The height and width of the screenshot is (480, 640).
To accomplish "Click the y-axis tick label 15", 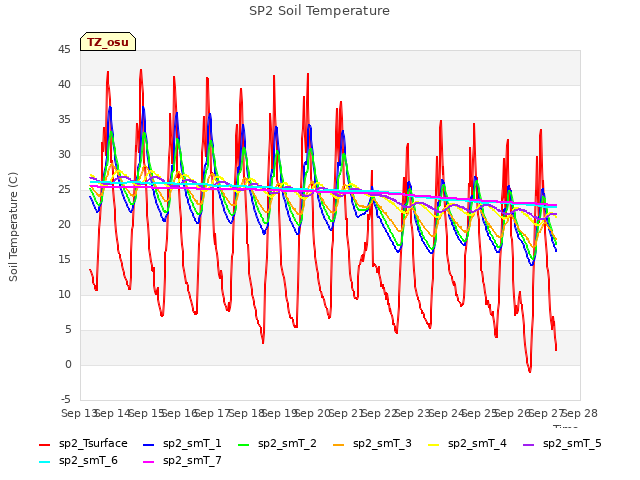I will coord(64,260).
